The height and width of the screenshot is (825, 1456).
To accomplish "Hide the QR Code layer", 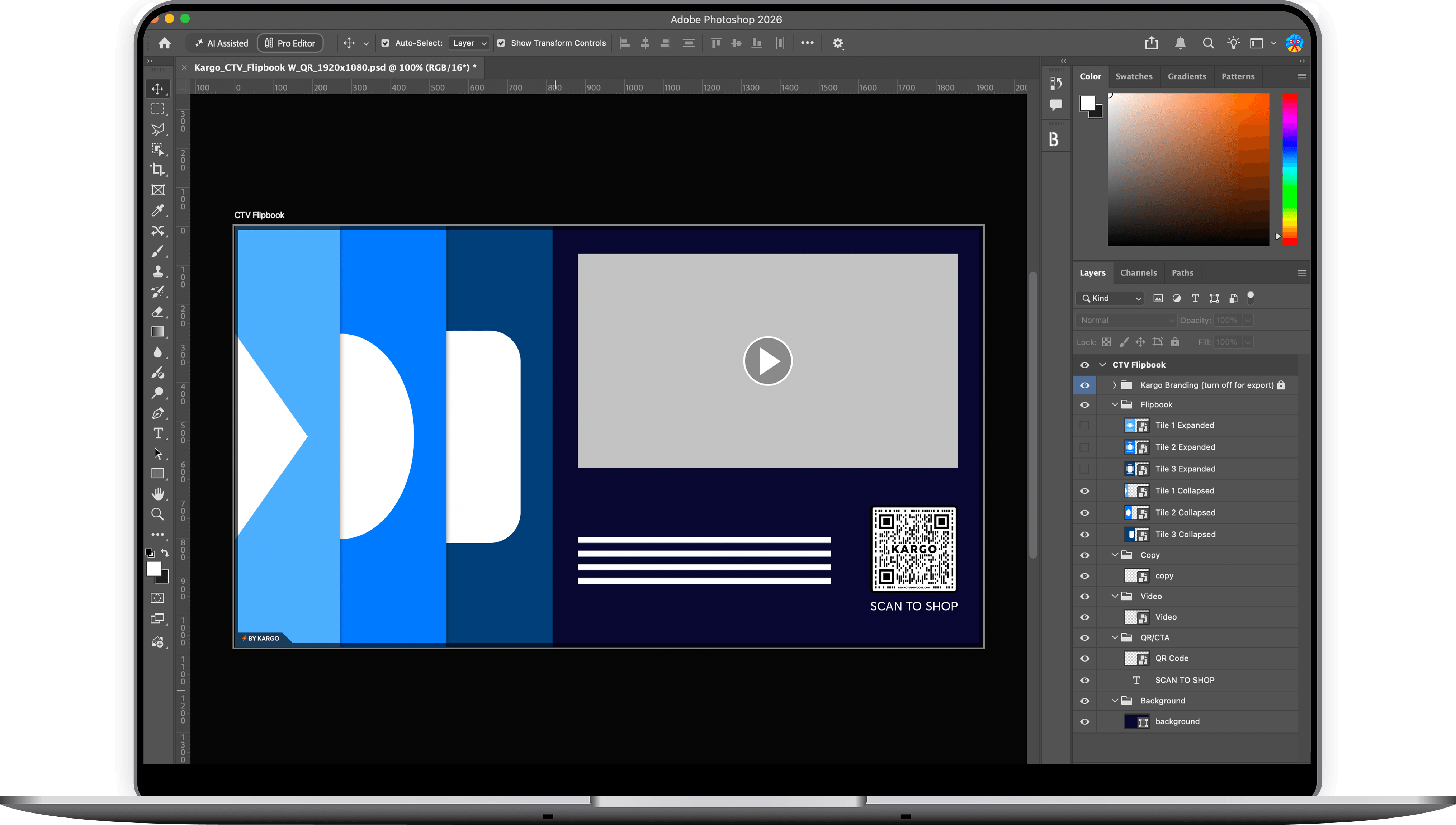I will coord(1084,658).
